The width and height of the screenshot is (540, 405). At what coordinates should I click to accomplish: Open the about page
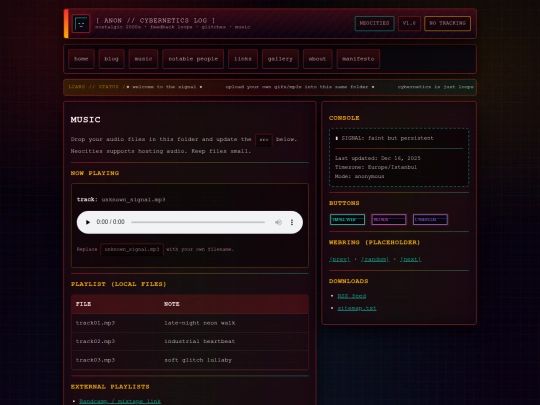pyautogui.click(x=318, y=59)
